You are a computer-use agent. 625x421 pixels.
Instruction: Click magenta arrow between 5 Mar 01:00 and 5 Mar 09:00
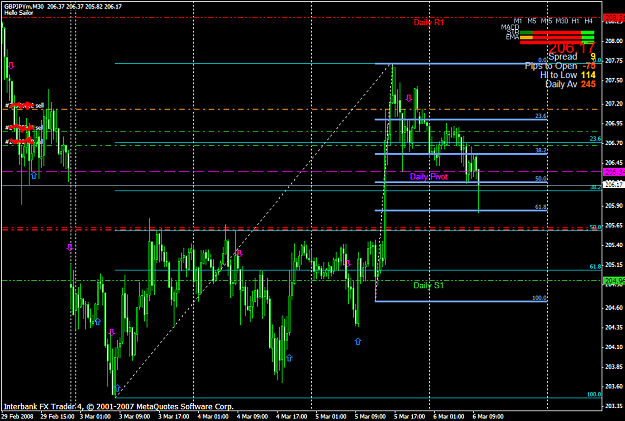tap(348, 263)
